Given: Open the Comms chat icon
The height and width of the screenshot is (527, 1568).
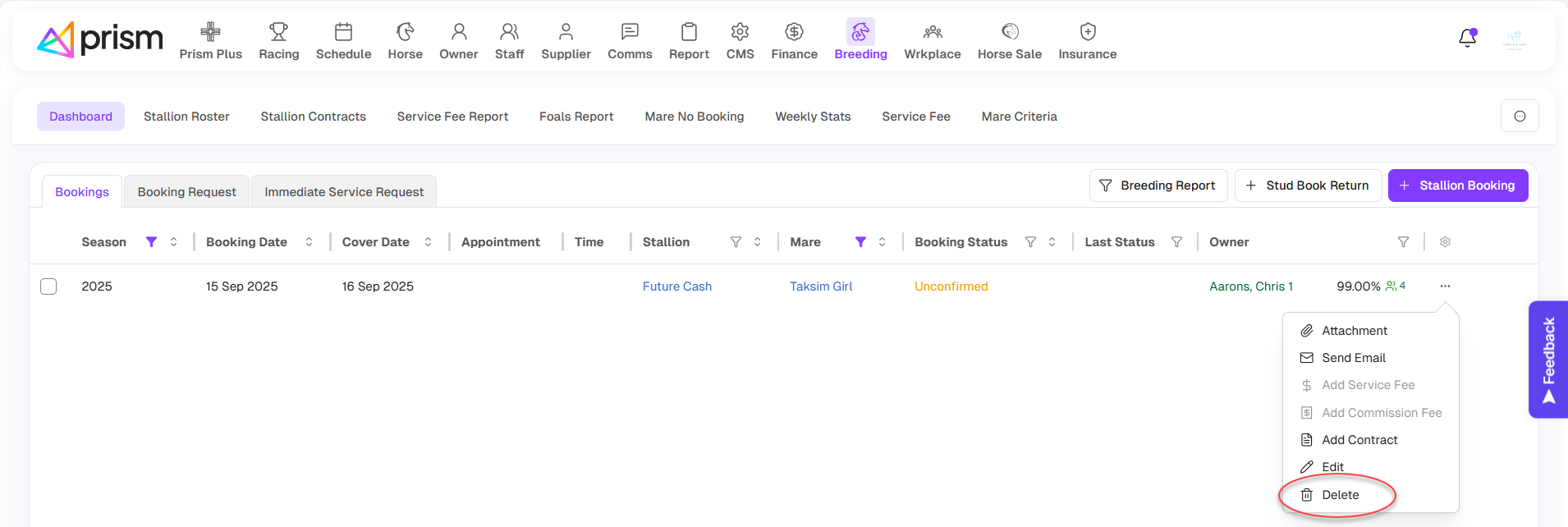Looking at the screenshot, I should click(x=630, y=32).
